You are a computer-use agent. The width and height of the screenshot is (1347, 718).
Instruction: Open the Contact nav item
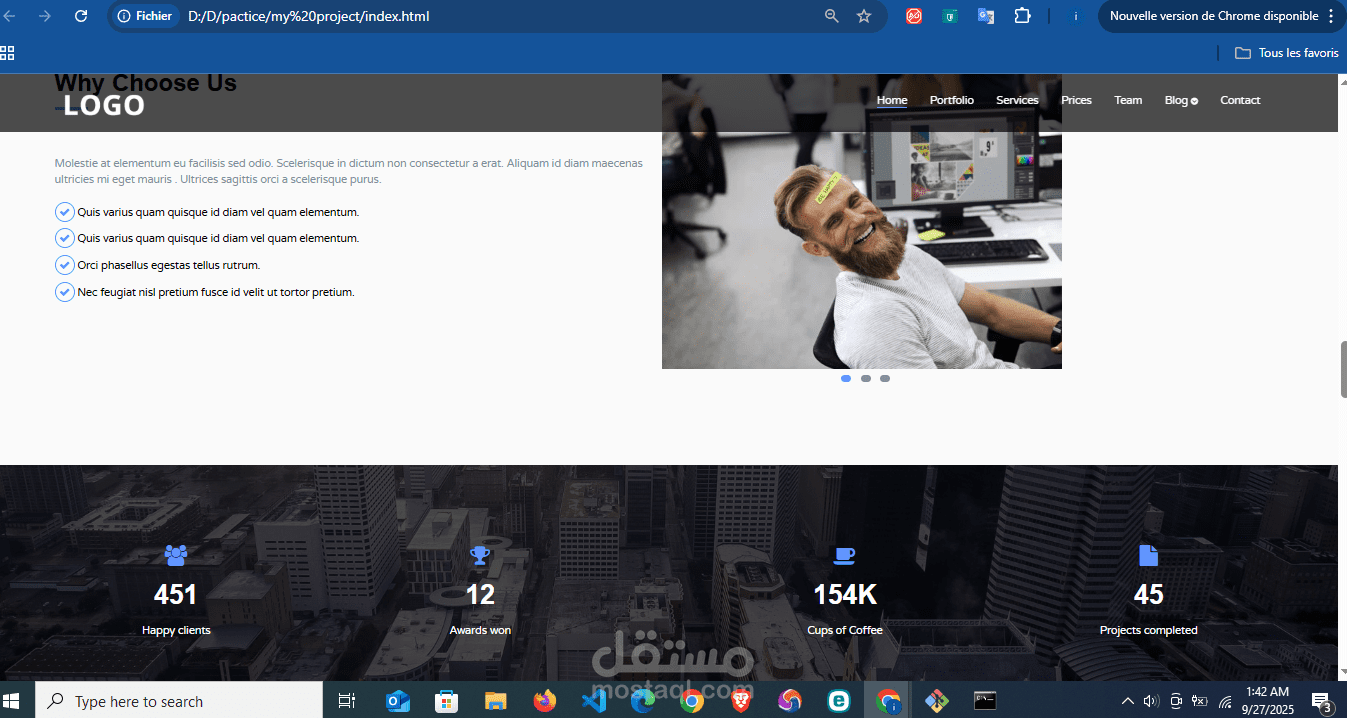tap(1240, 100)
